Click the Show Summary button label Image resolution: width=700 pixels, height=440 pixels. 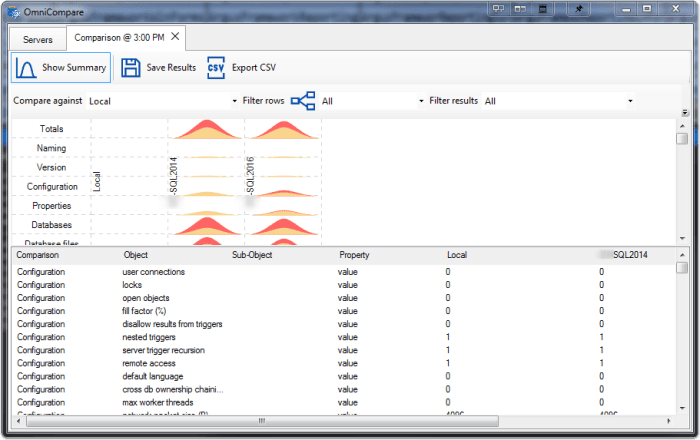(x=74, y=67)
